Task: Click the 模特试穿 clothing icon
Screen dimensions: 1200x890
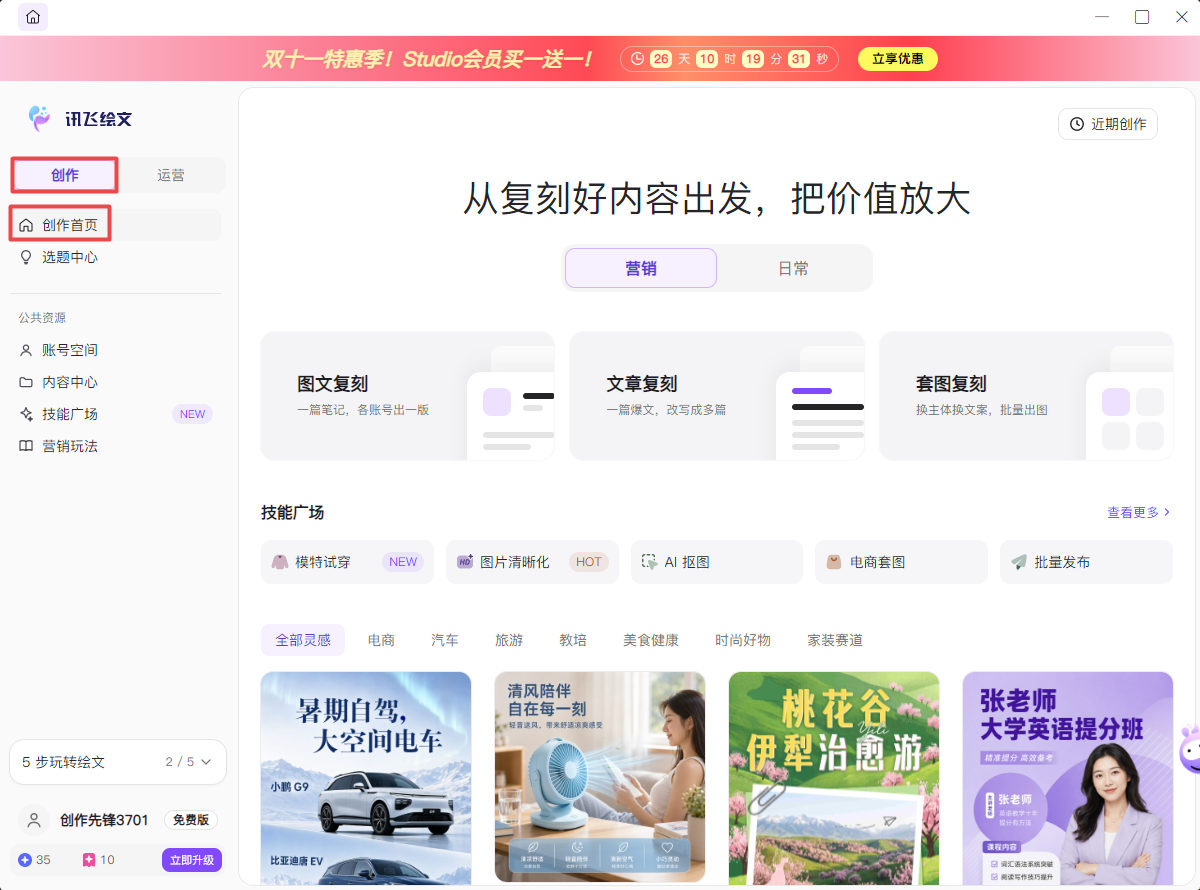Action: click(280, 562)
